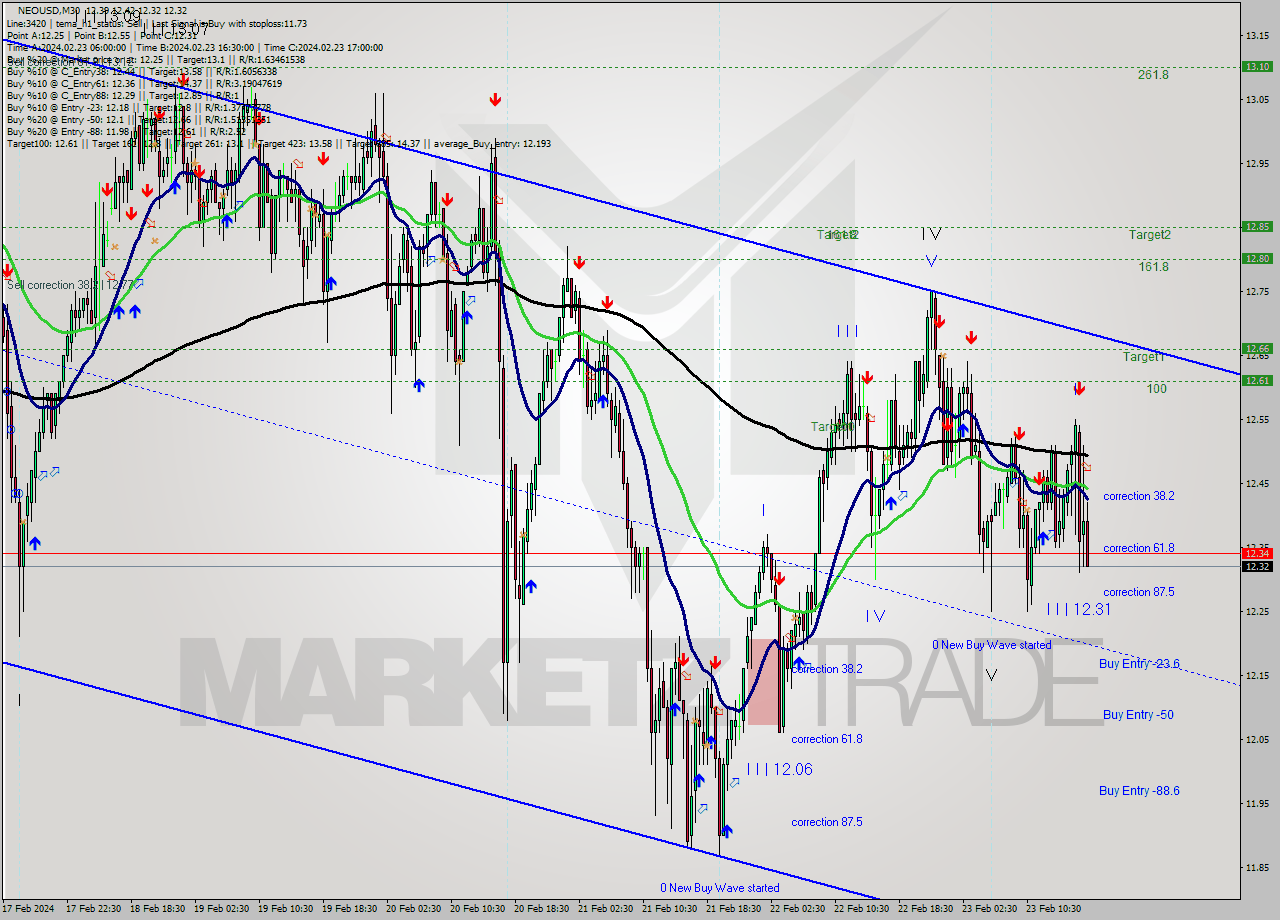
Task: Click the '22 Feb 10:30' time label
Action: pyautogui.click(x=862, y=909)
